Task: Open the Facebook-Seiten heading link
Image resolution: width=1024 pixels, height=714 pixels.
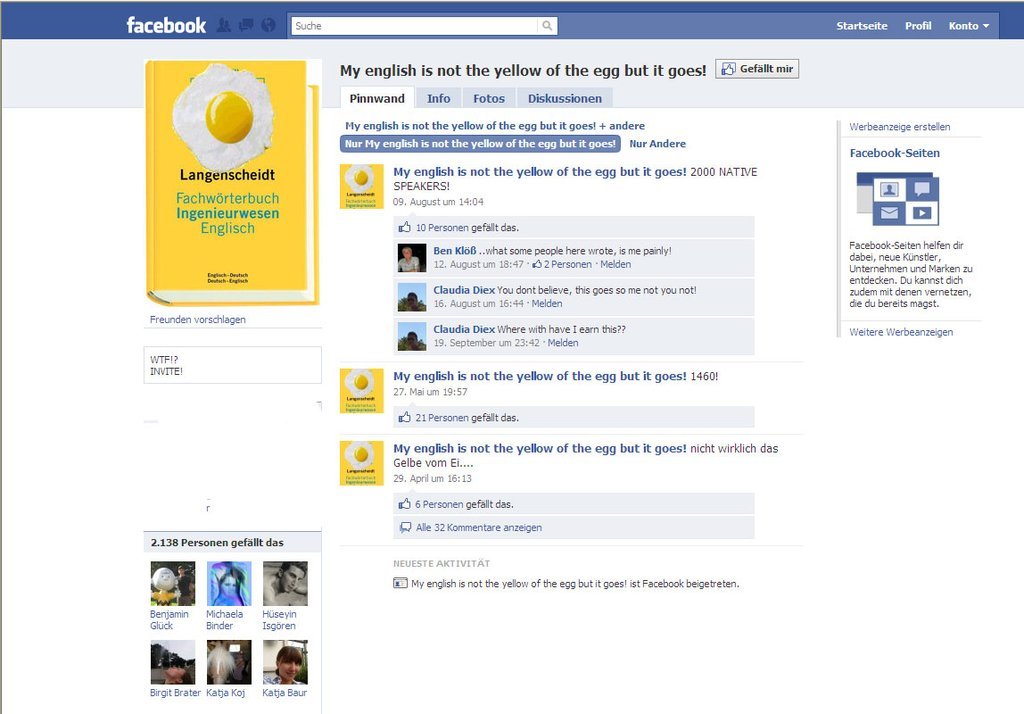Action: 894,154
